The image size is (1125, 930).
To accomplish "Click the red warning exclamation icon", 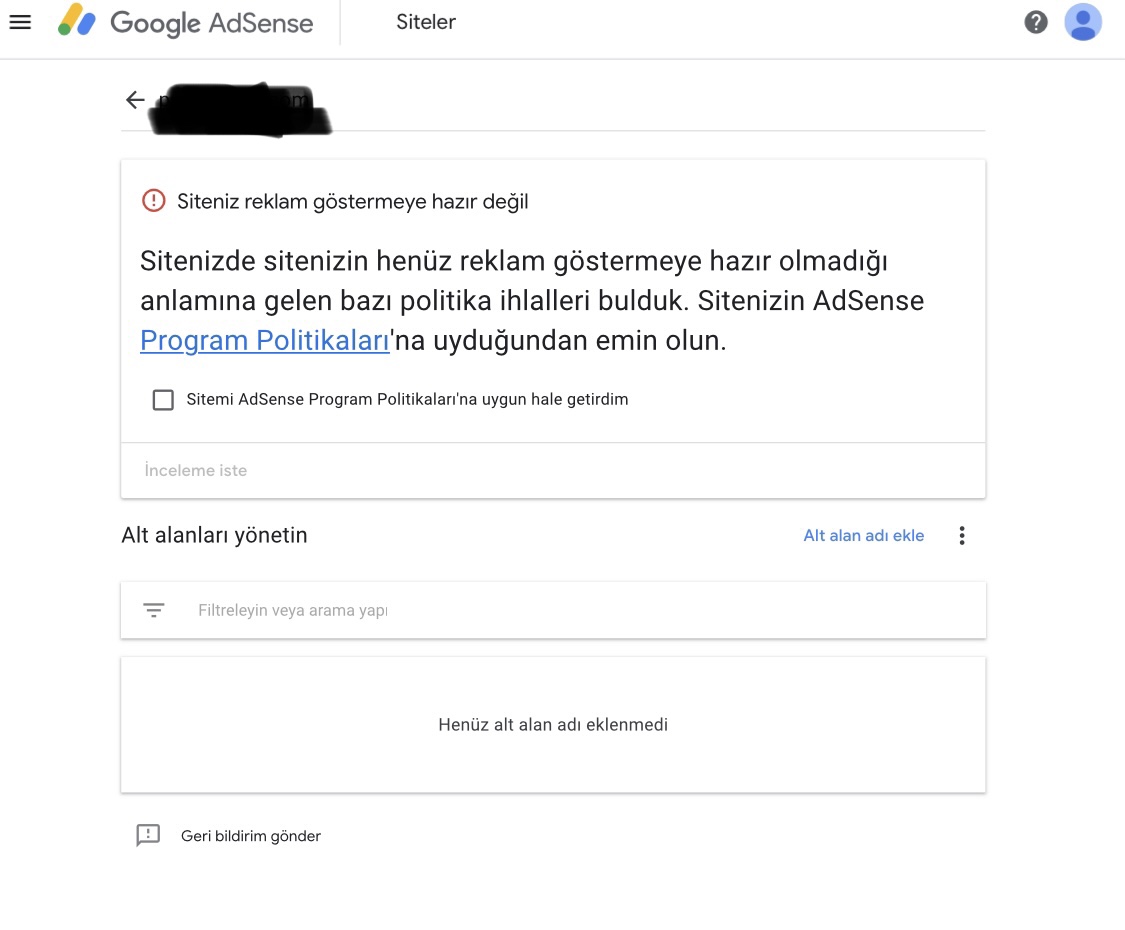I will (x=154, y=201).
